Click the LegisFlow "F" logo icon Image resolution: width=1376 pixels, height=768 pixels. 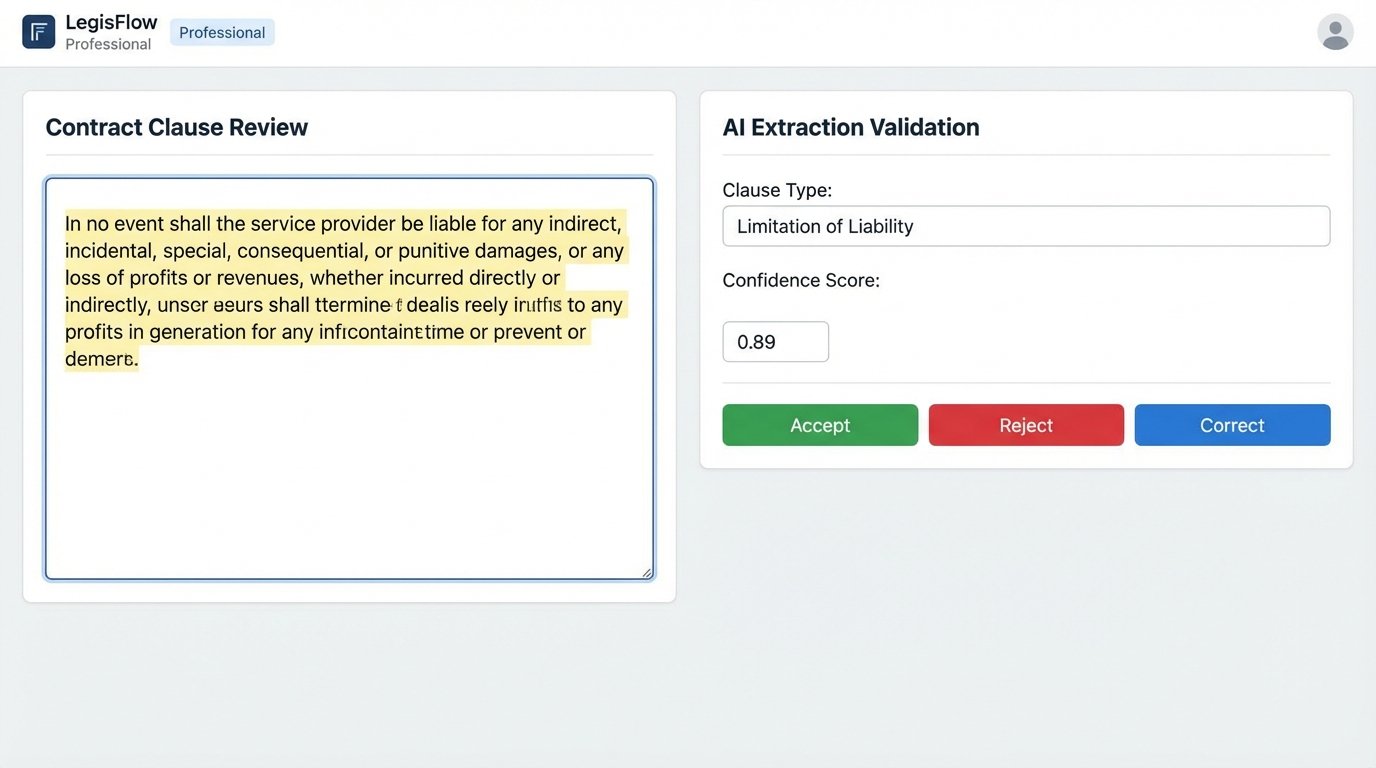(x=37, y=31)
